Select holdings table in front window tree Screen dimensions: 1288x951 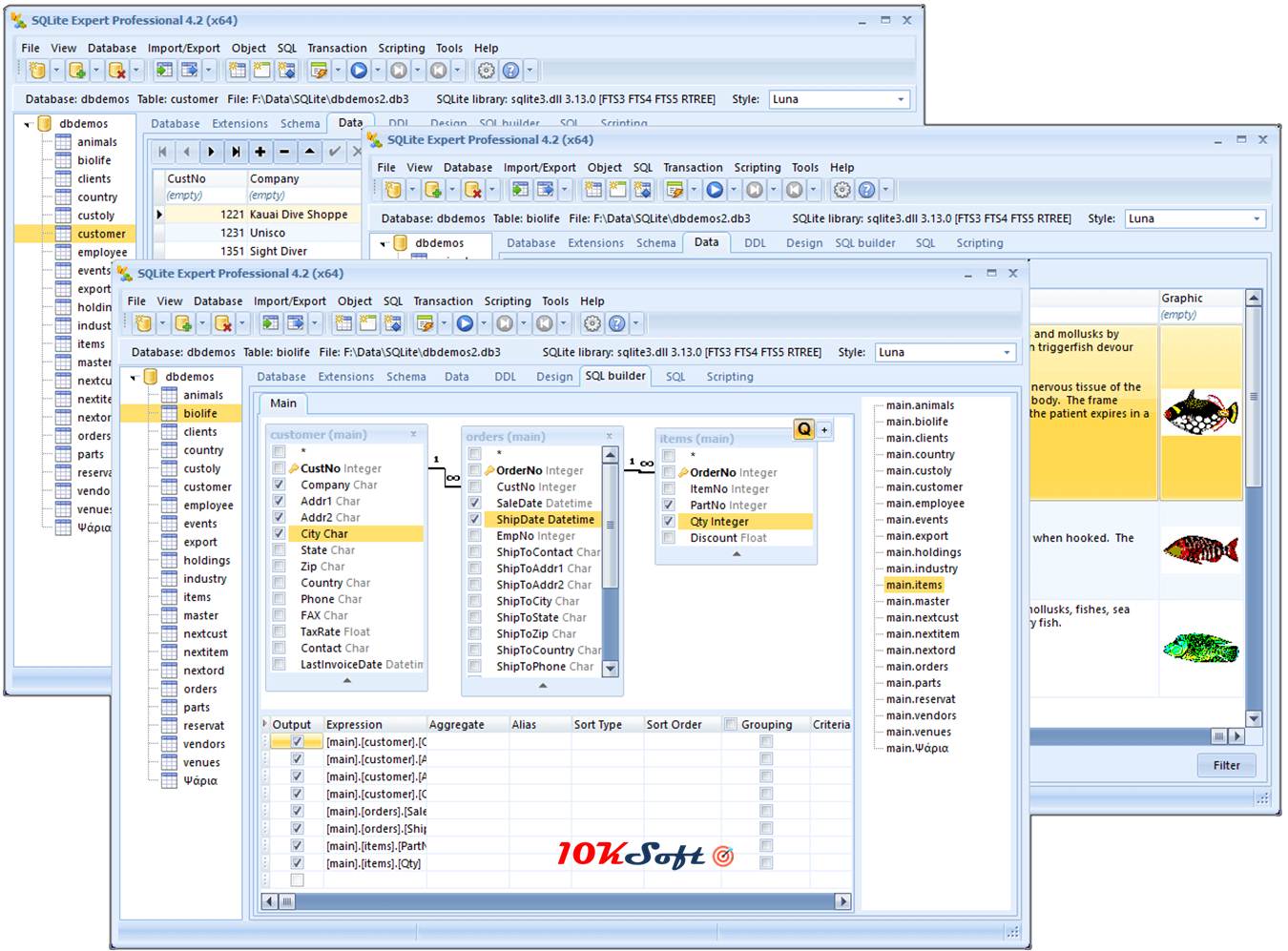click(207, 560)
